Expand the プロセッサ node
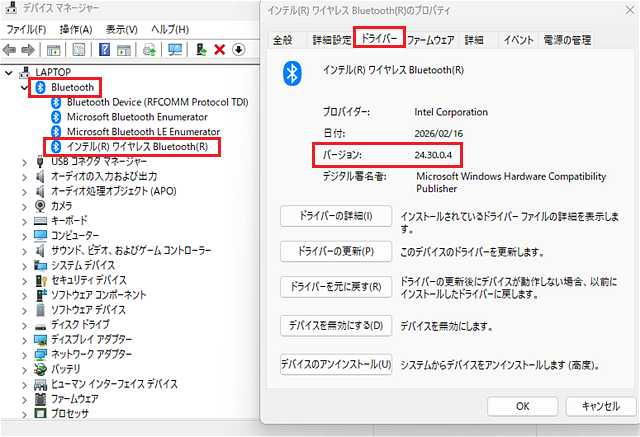 click(24, 414)
